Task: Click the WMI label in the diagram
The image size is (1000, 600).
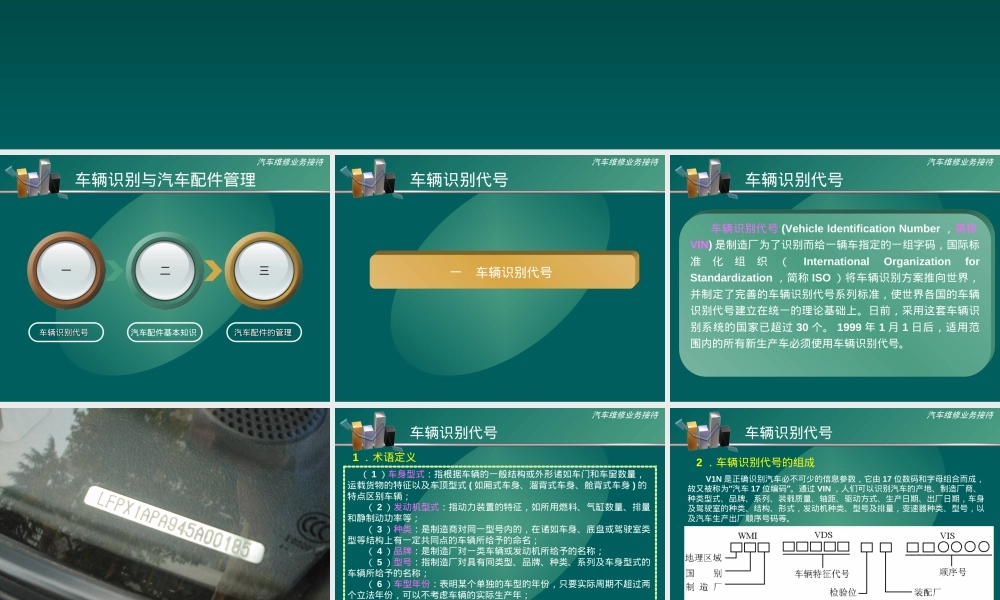Action: 747,536
